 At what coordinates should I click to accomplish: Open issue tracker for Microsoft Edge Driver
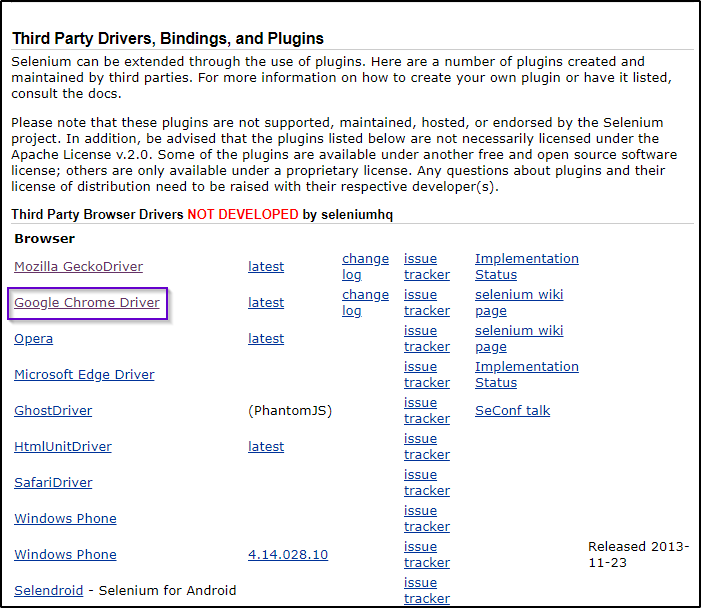pos(427,375)
